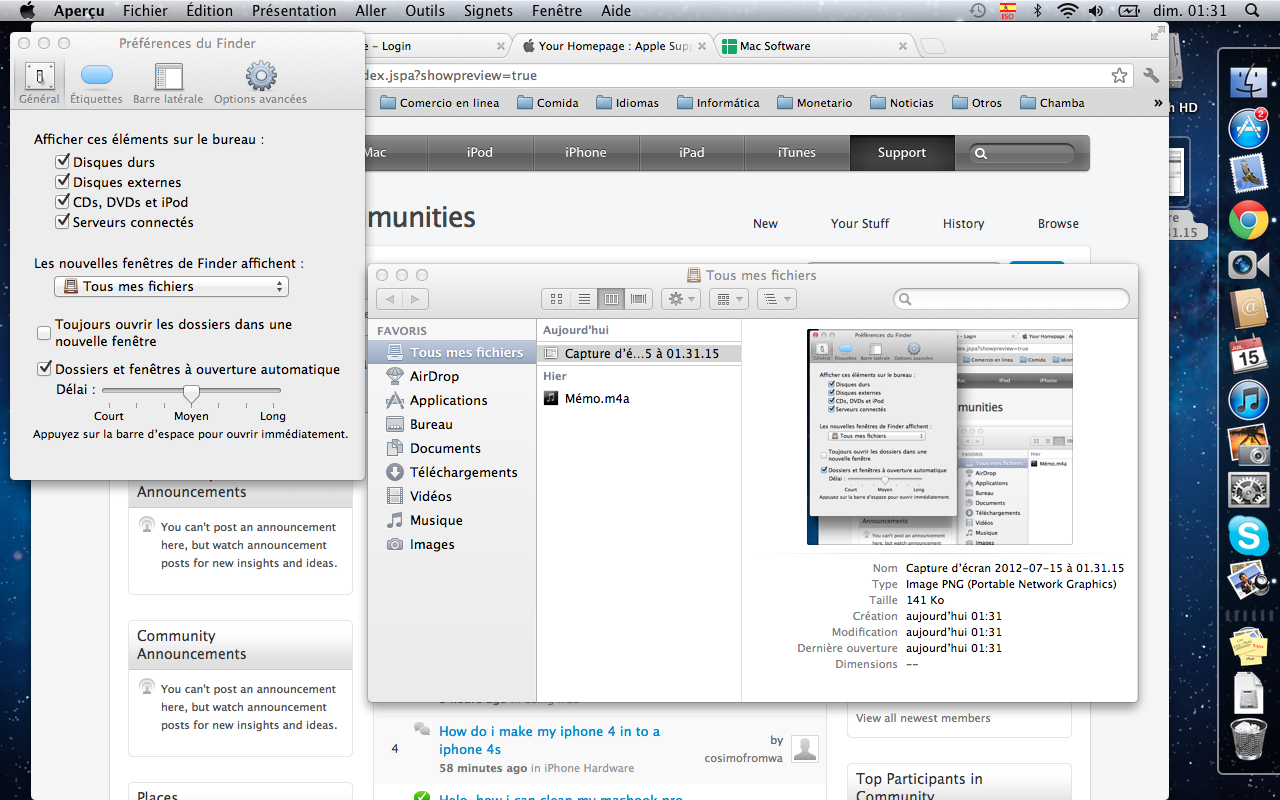Click the Wi-Fi status icon
This screenshot has height=800, width=1280.
[1067, 11]
